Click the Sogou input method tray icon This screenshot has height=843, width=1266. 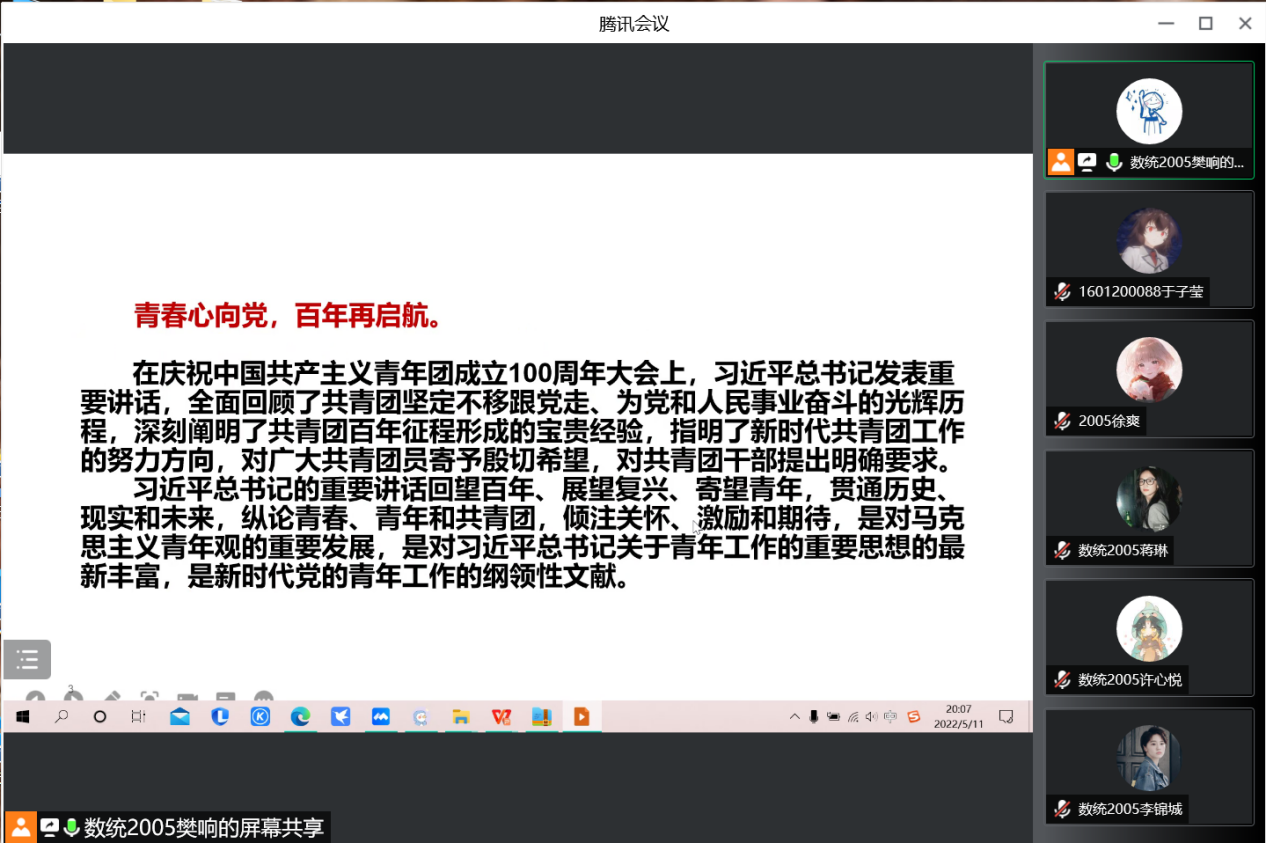[x=913, y=716]
